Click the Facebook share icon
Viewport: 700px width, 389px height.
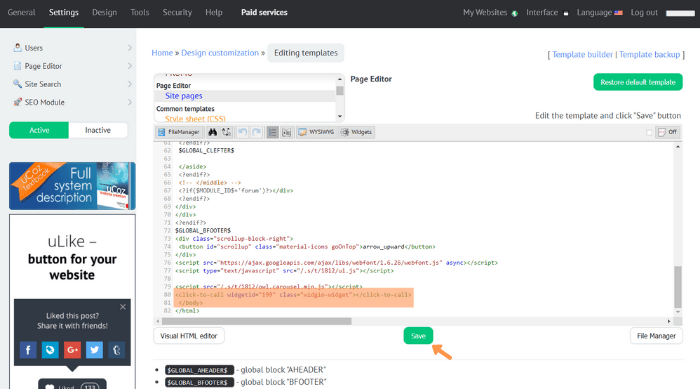28,350
